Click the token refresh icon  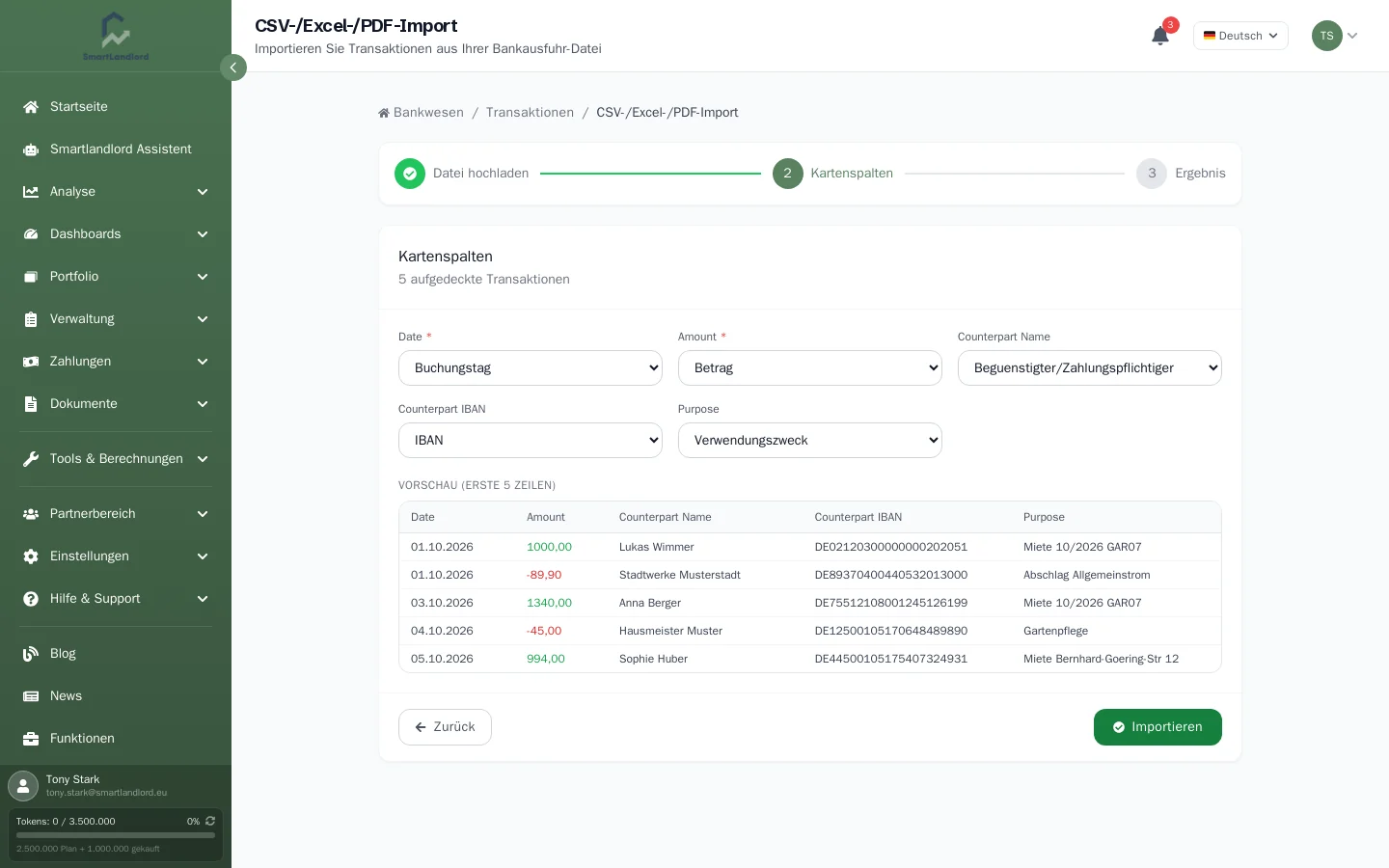(x=210, y=821)
